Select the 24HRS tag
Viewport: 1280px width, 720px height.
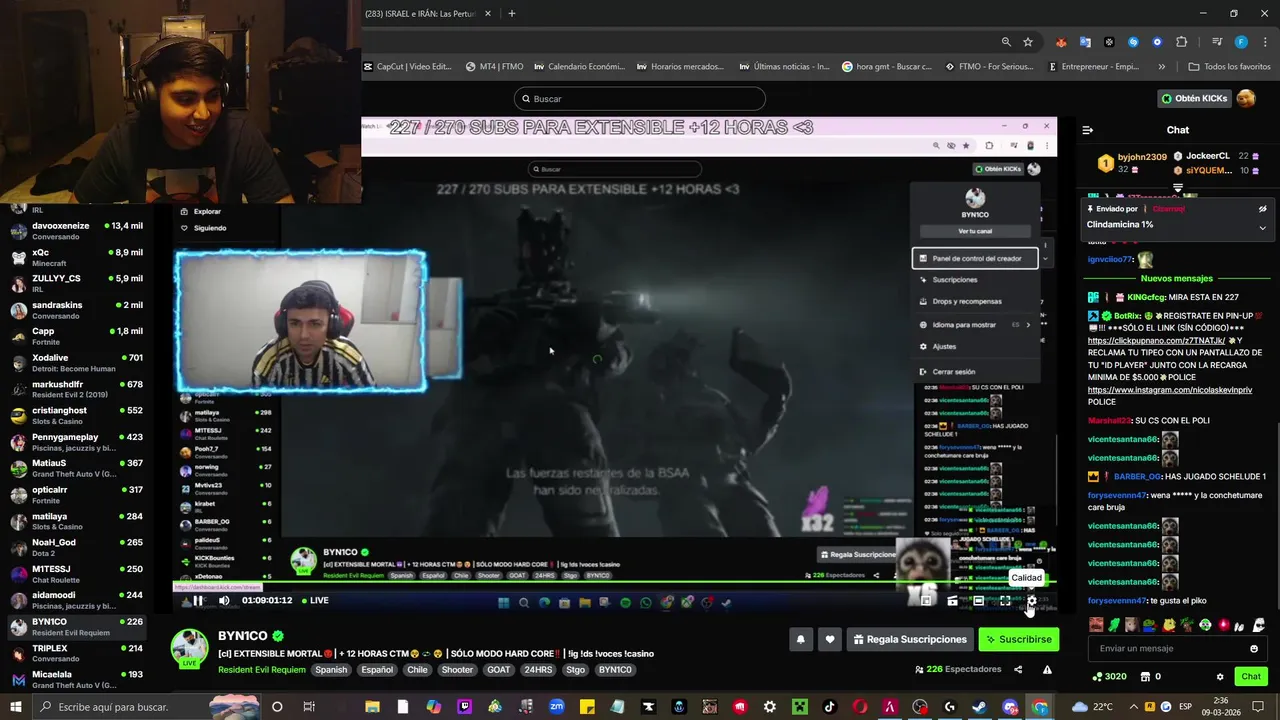(537, 670)
